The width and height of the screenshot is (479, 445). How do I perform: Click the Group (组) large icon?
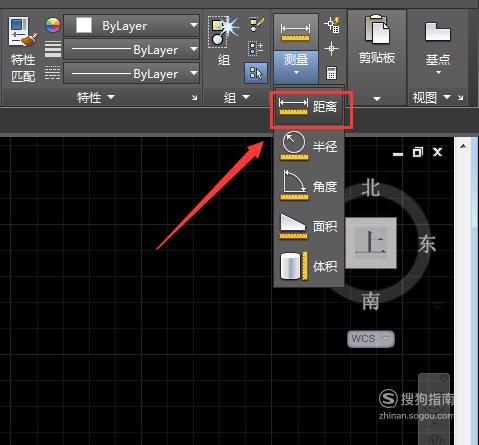[x=224, y=31]
